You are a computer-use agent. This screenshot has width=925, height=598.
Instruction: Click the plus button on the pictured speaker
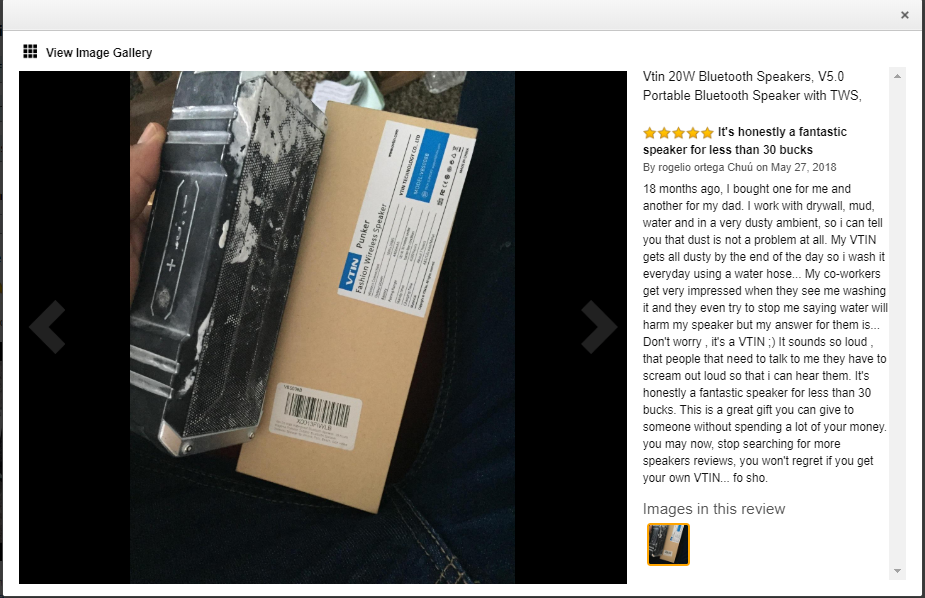coord(170,265)
